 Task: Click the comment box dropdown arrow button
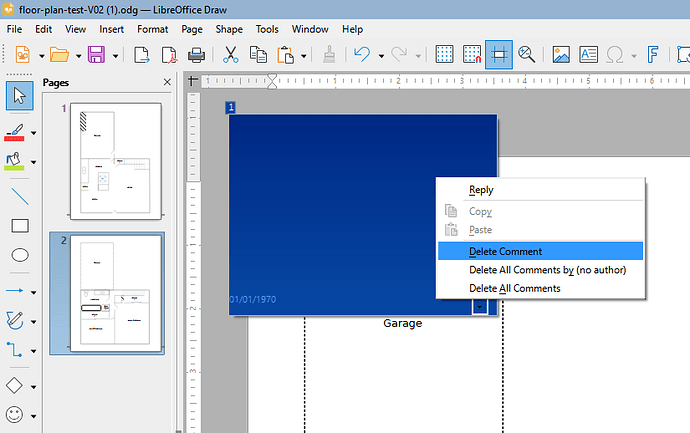480,307
